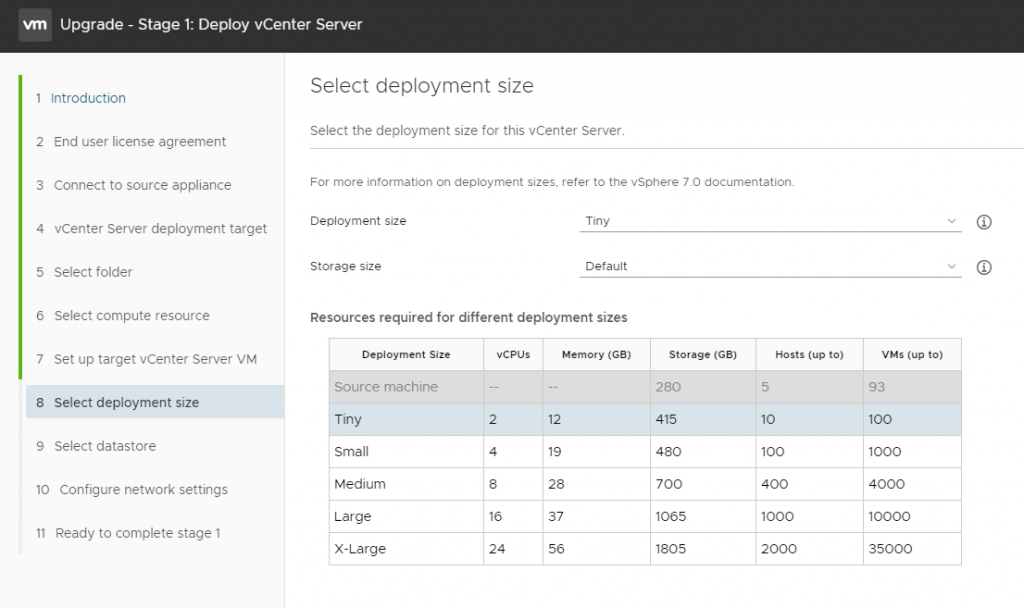Viewport: 1024px width, 608px height.
Task: Click VMs value 35000 in X-Large row
Action: pos(890,549)
